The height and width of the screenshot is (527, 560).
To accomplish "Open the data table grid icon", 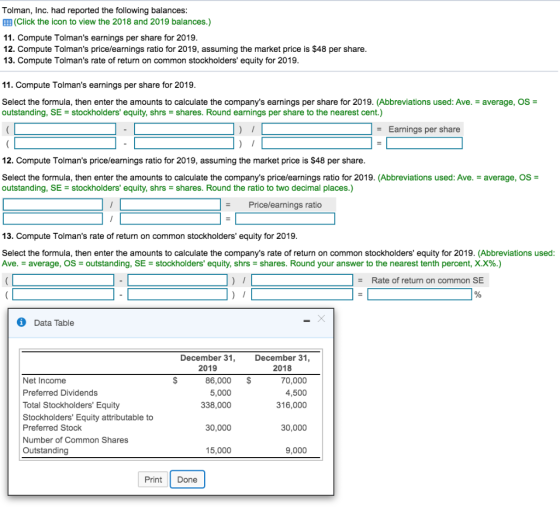I will click(7, 22).
